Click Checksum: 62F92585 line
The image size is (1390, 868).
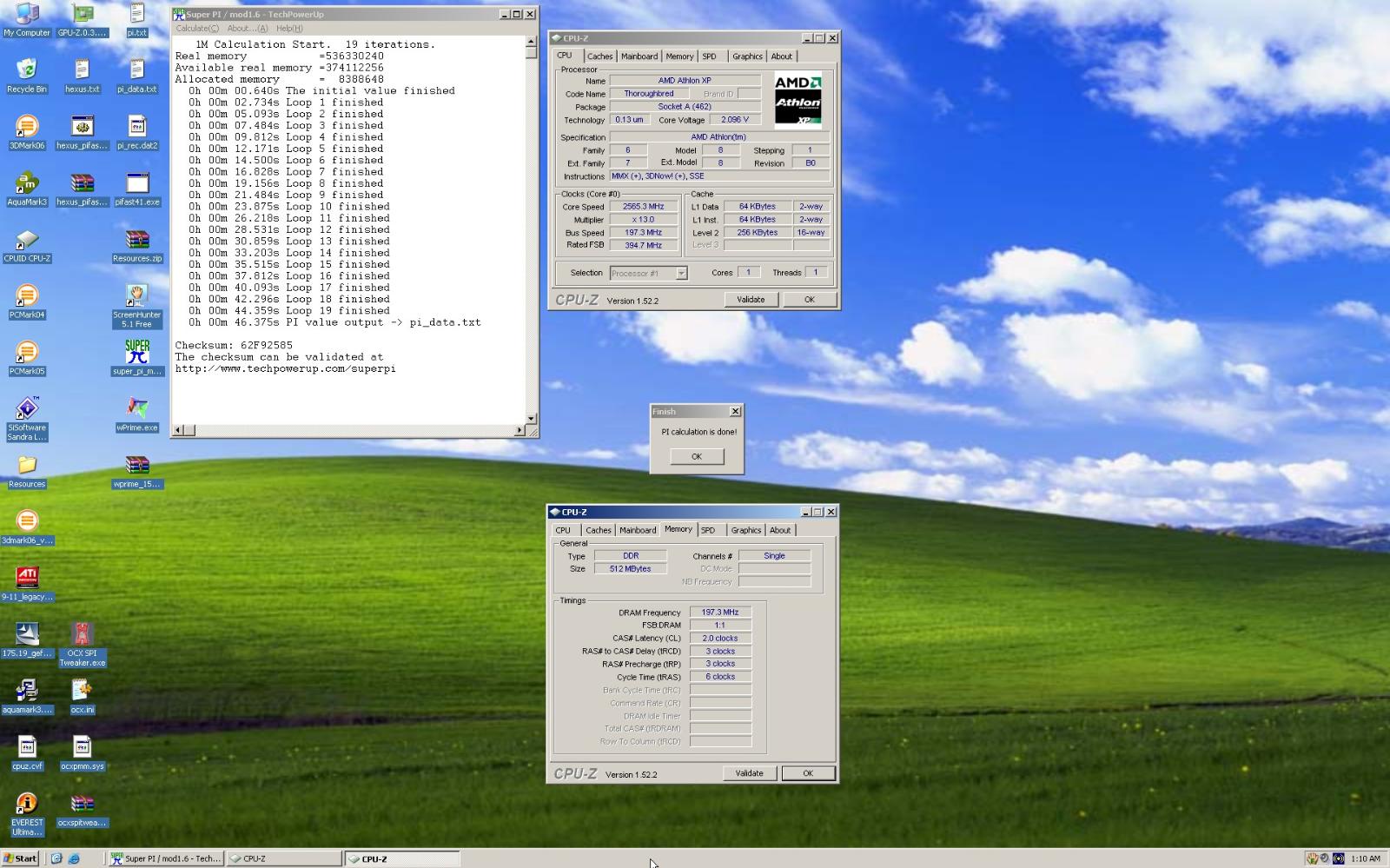click(x=234, y=346)
